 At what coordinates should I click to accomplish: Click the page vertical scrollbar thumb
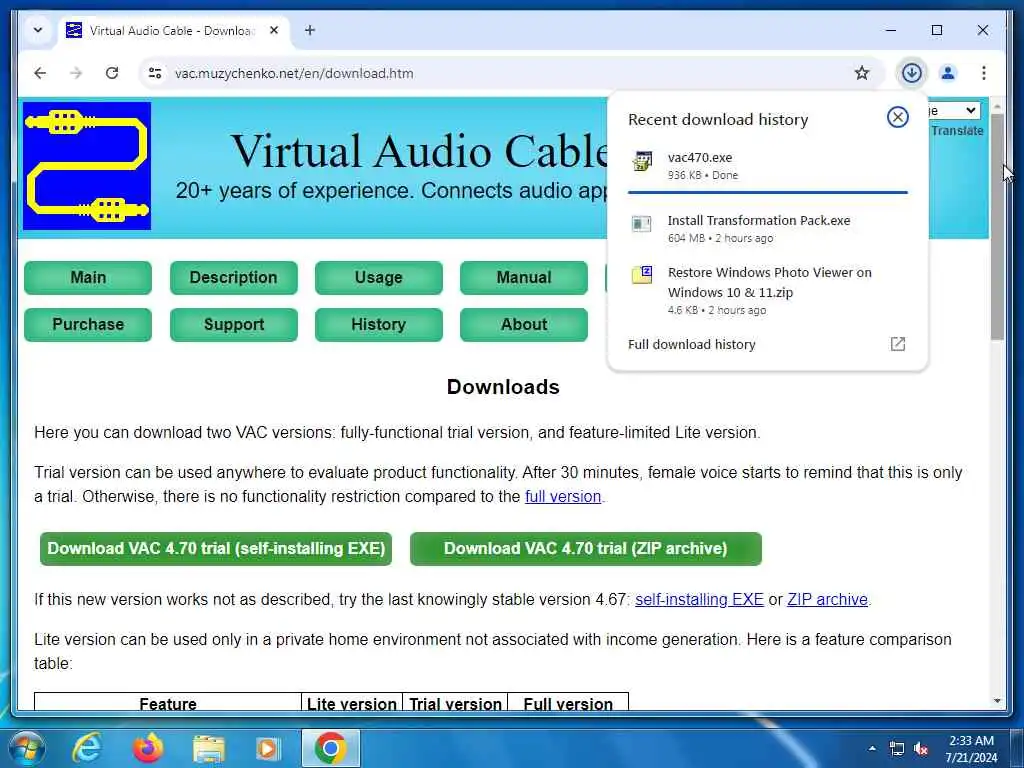[x=997, y=226]
